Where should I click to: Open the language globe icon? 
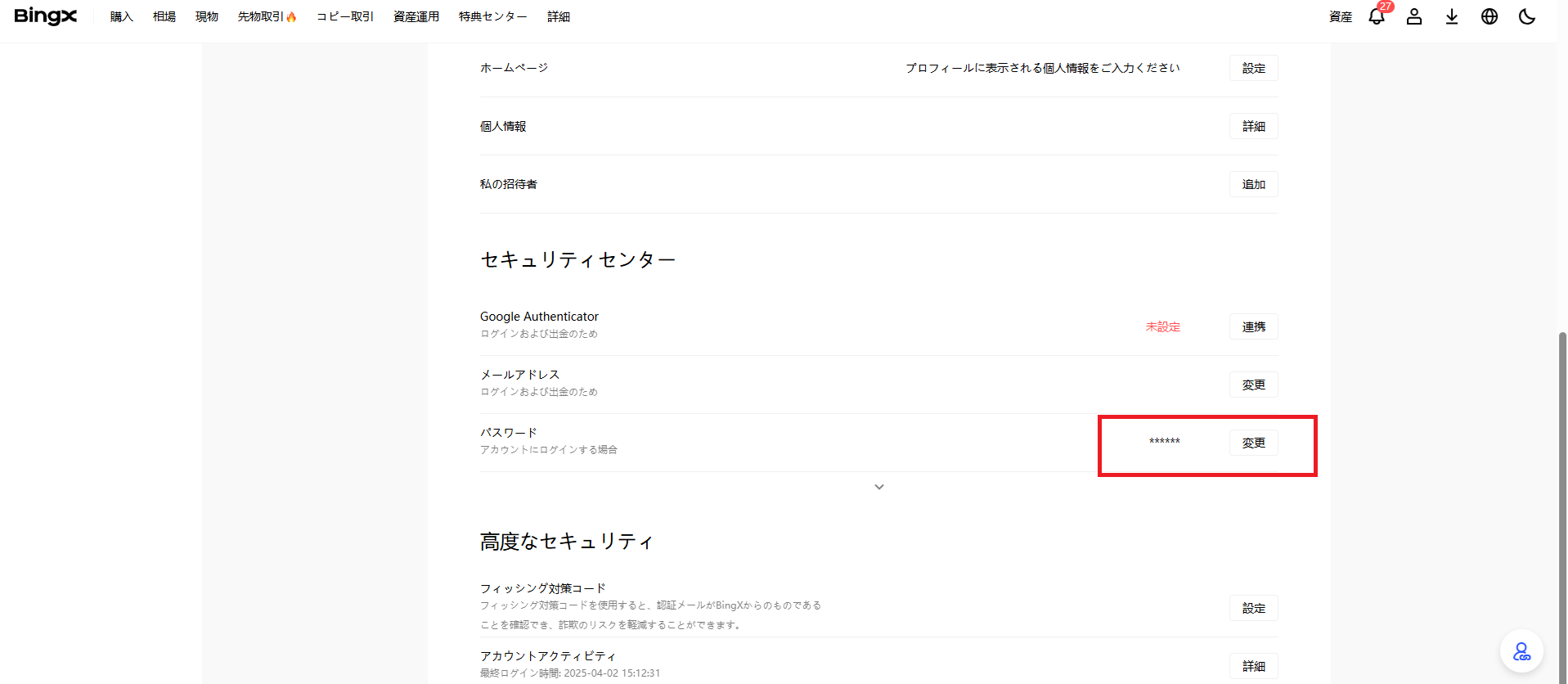pyautogui.click(x=1489, y=17)
